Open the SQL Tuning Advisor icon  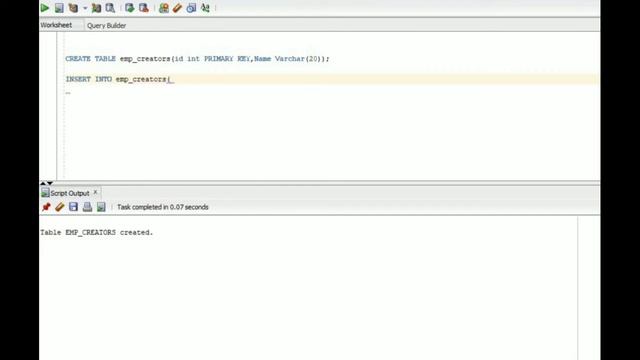point(111,8)
